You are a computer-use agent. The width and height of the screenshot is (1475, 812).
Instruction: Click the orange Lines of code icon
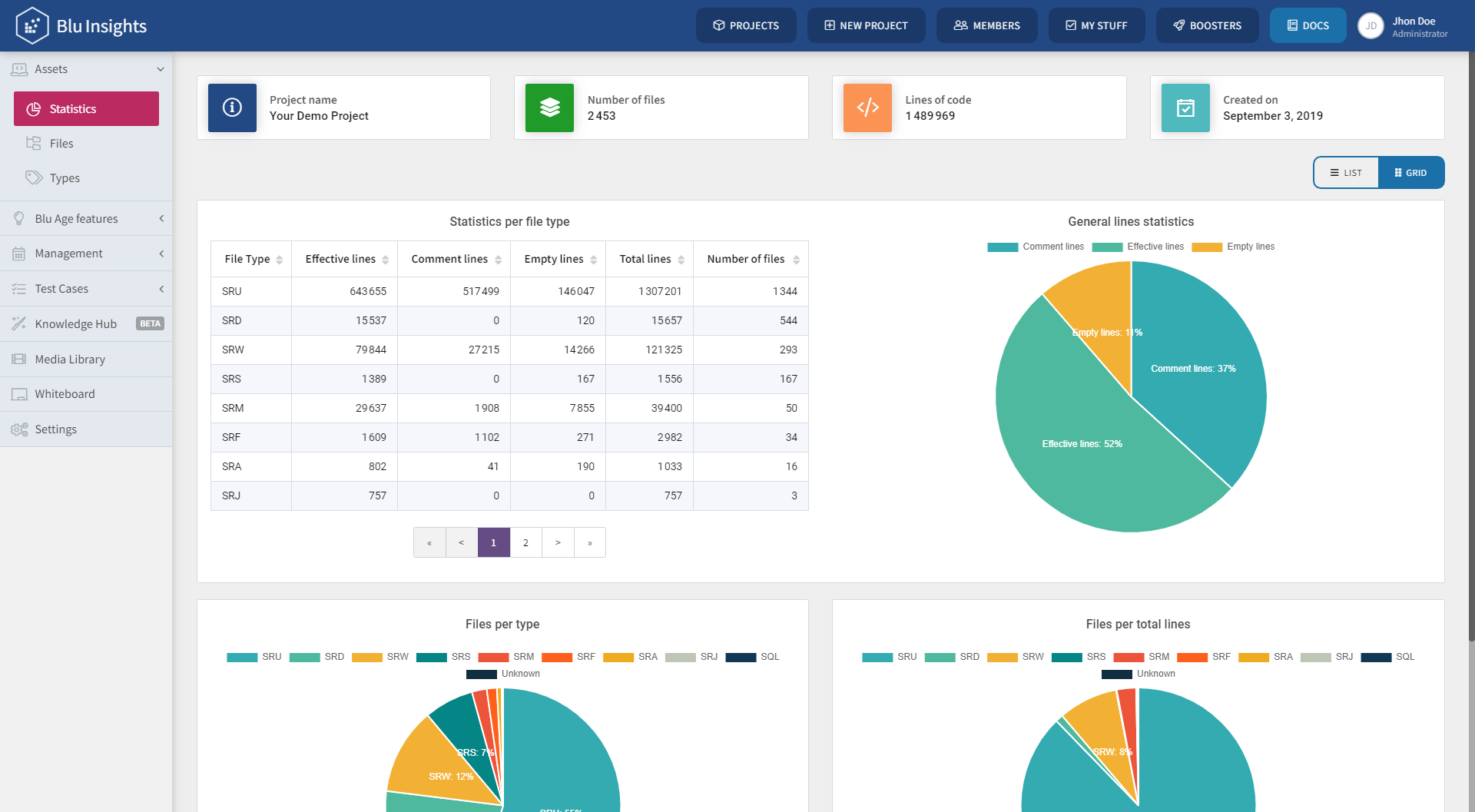click(x=867, y=108)
